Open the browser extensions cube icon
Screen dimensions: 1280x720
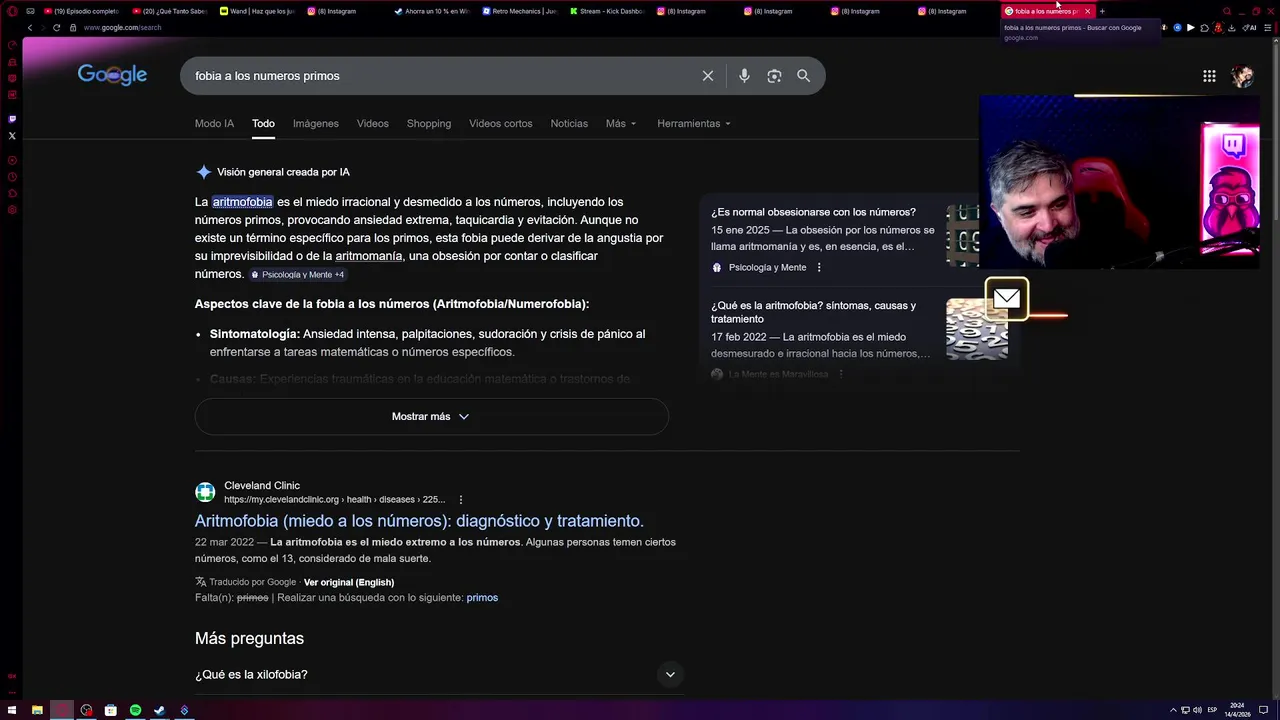click(x=1204, y=27)
